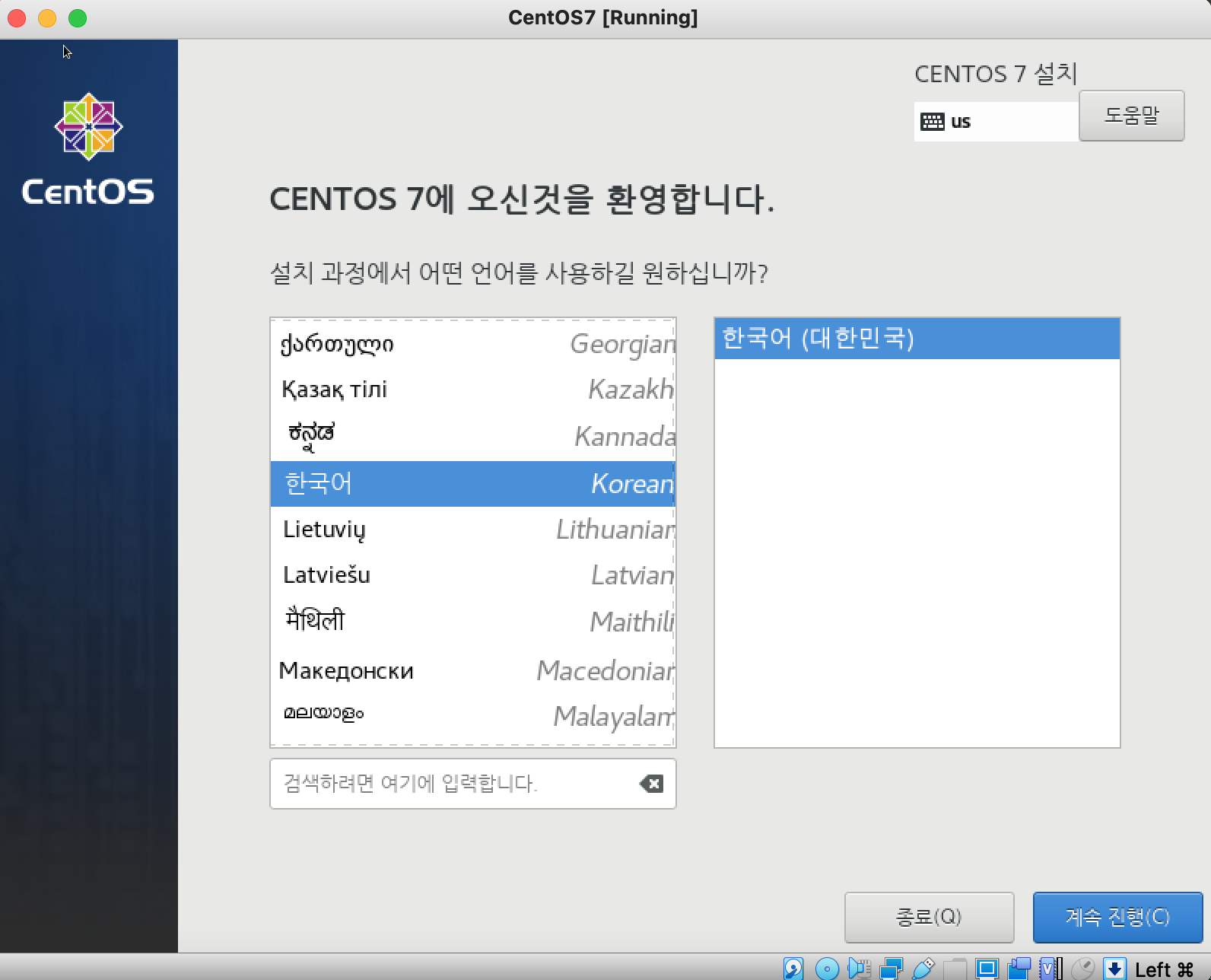Click the network adapters status icon
The width and height of the screenshot is (1211, 980).
(x=891, y=969)
